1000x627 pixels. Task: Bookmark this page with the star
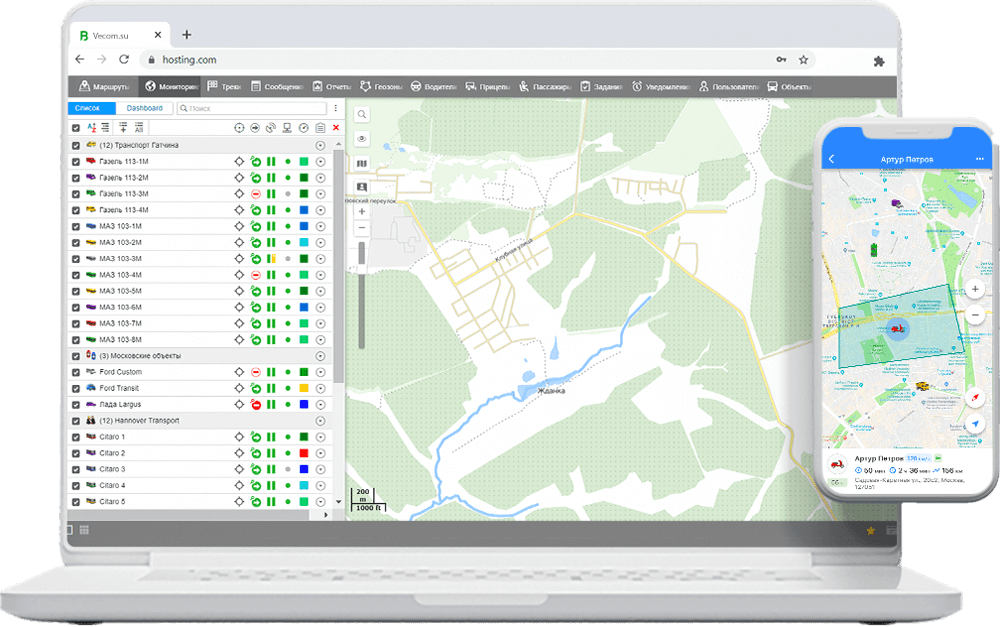pos(804,60)
